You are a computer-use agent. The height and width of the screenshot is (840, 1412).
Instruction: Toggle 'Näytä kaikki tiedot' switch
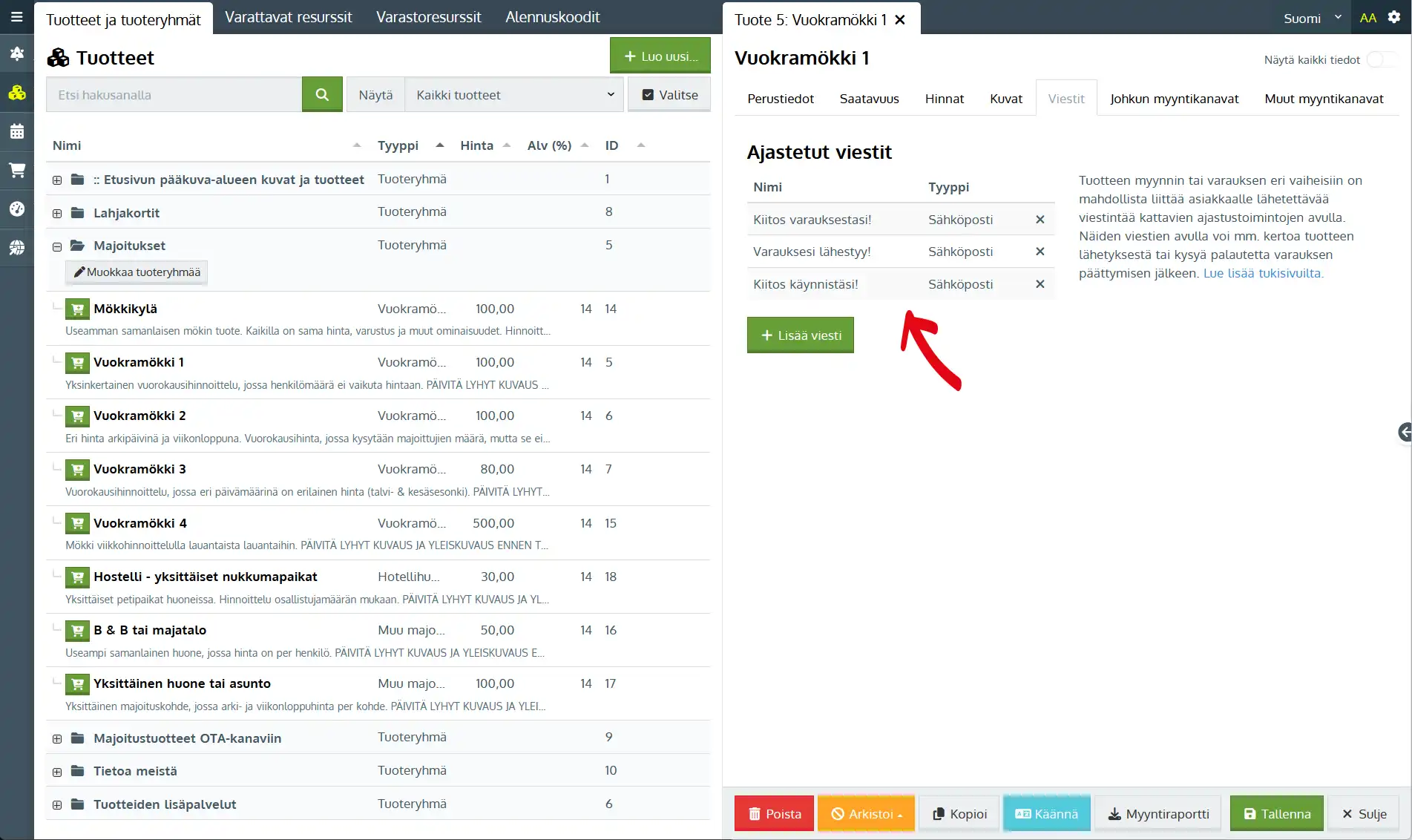tap(1379, 59)
